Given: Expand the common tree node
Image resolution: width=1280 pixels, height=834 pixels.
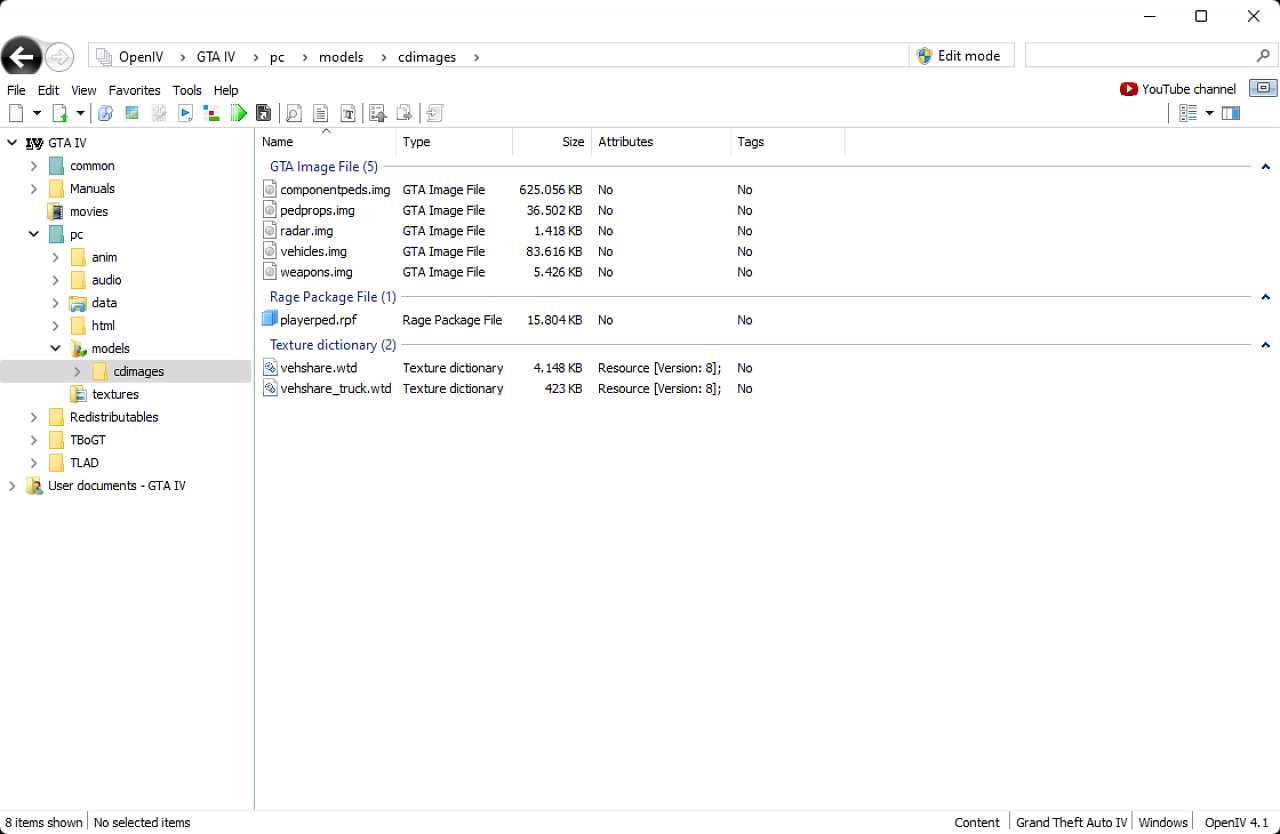Looking at the screenshot, I should [x=34, y=166].
